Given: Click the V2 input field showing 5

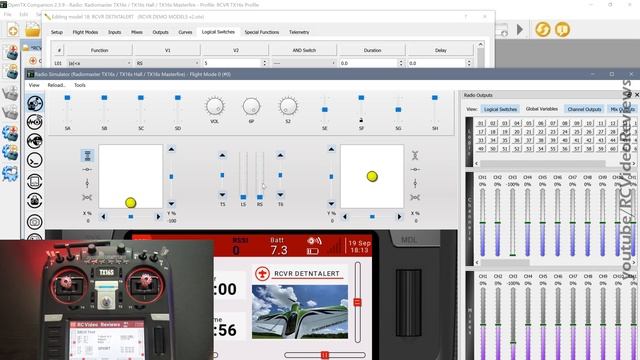Looking at the screenshot, I should click(232, 63).
